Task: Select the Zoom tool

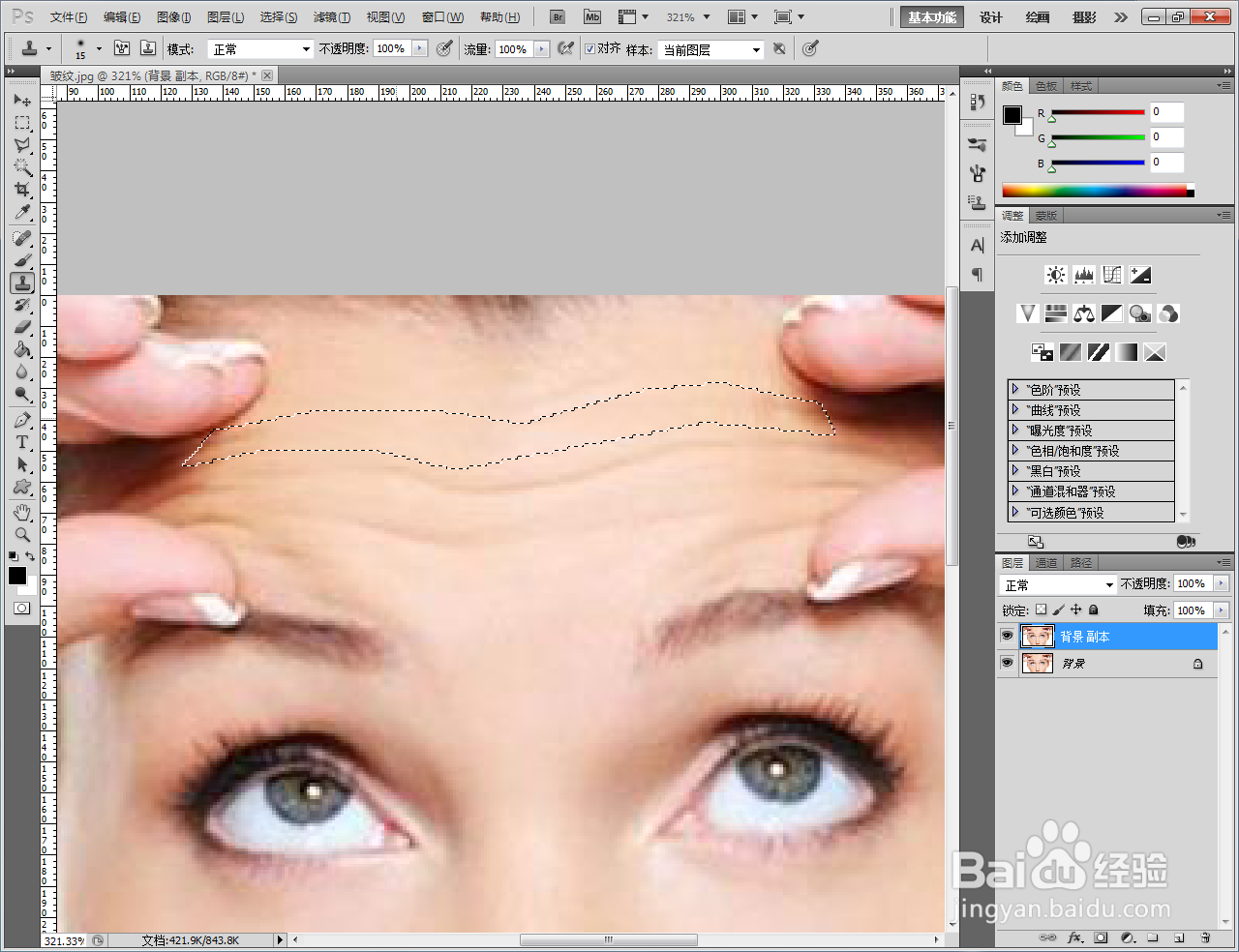Action: (x=22, y=534)
